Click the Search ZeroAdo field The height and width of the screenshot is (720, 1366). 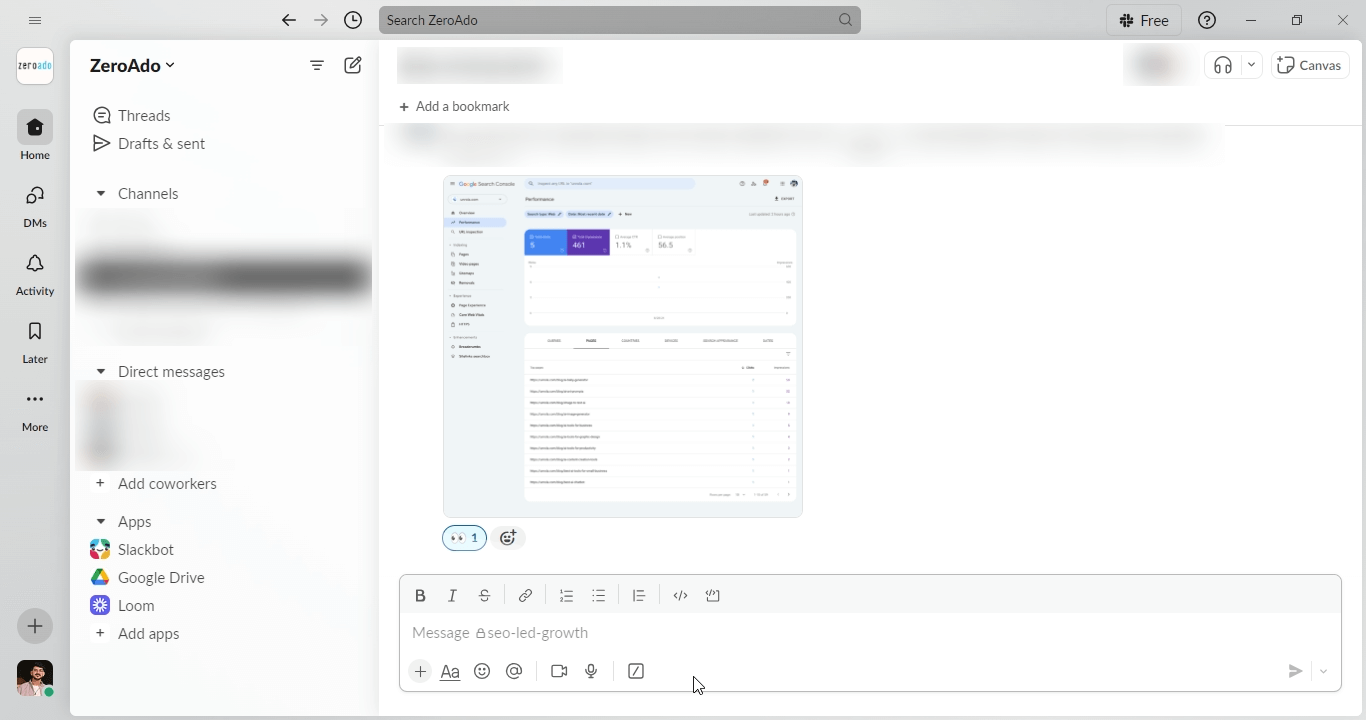click(x=620, y=20)
